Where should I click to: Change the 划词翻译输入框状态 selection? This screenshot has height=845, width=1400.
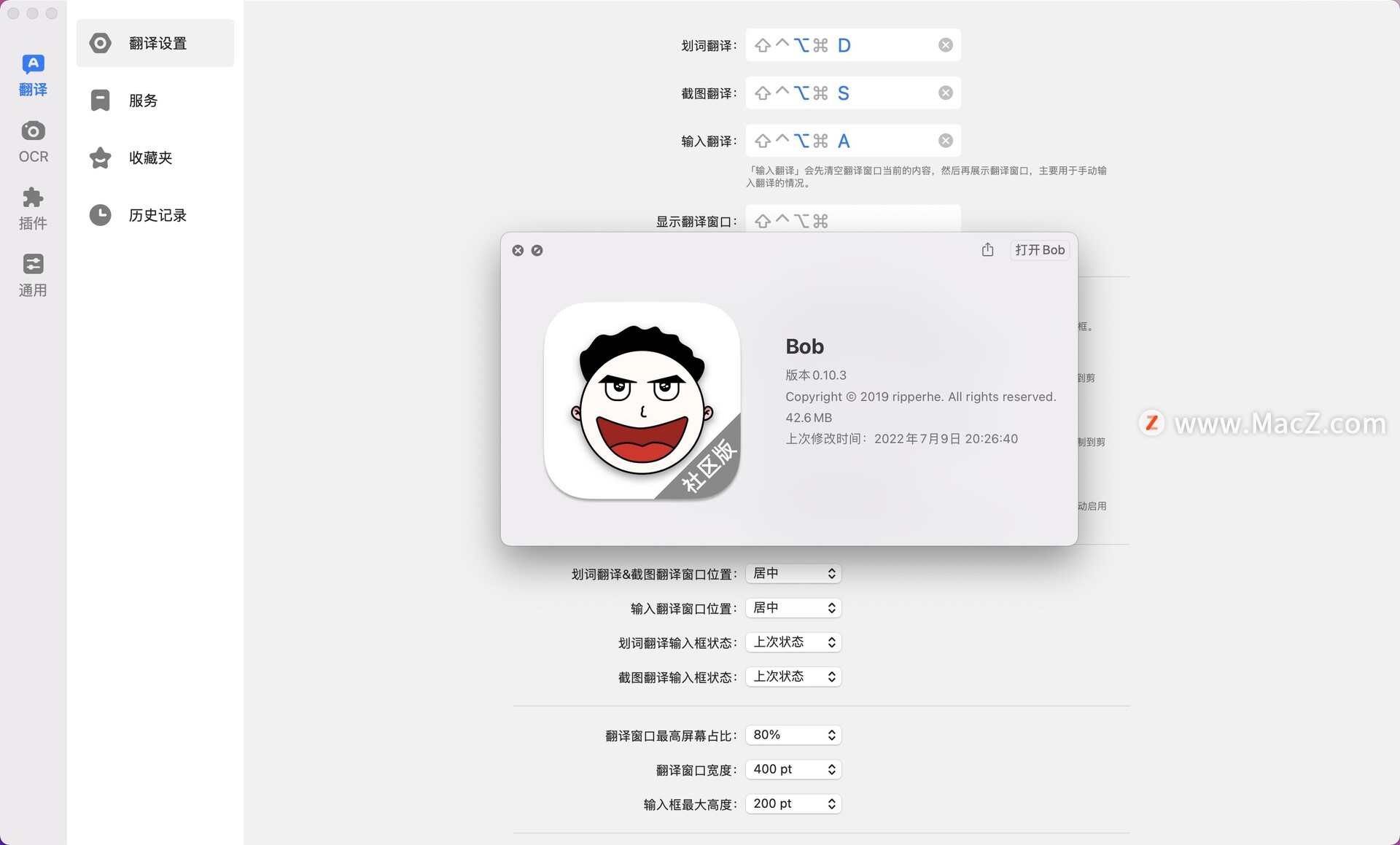(793, 642)
